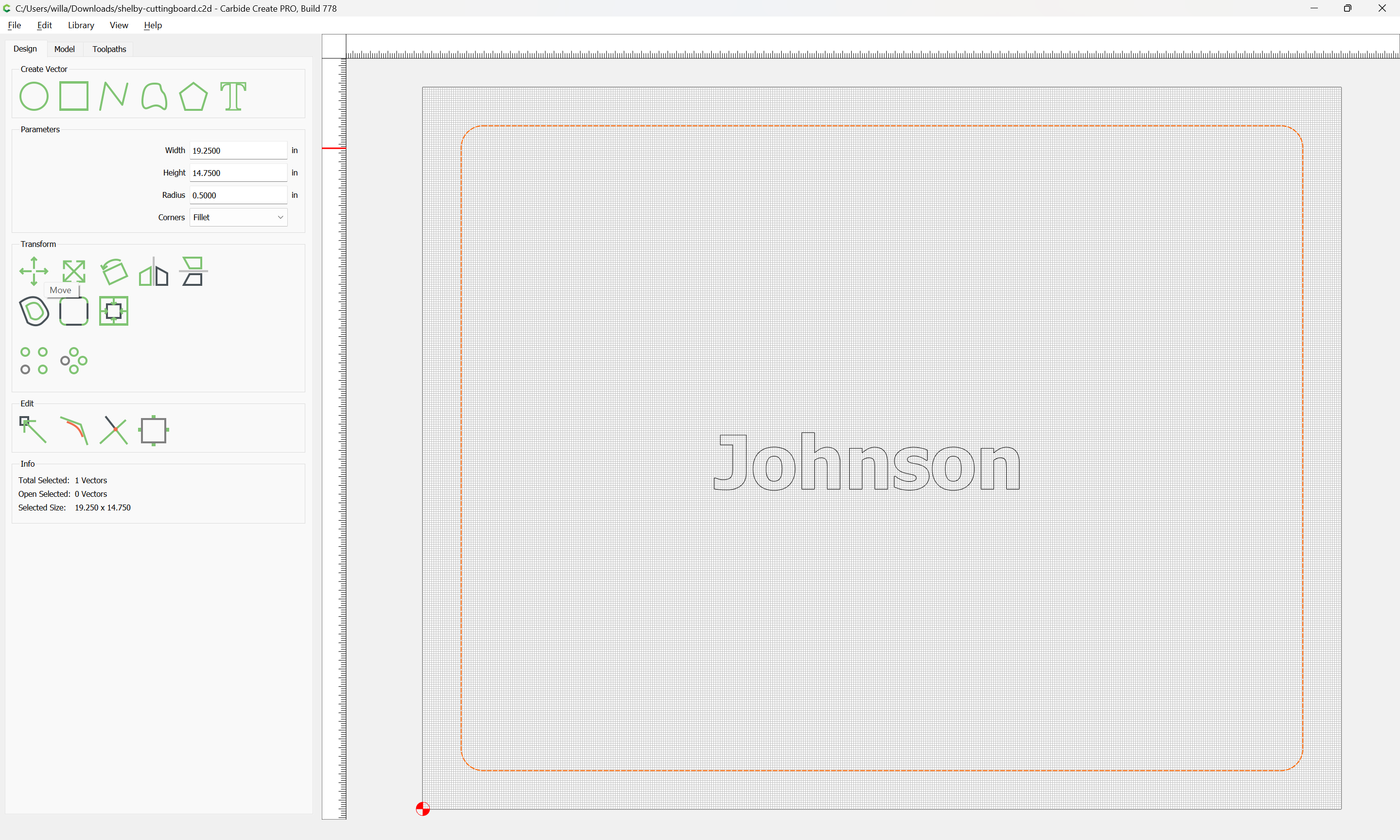Click the 'Open Selected: 0 Vectors' text
The height and width of the screenshot is (840, 1400).
click(62, 494)
